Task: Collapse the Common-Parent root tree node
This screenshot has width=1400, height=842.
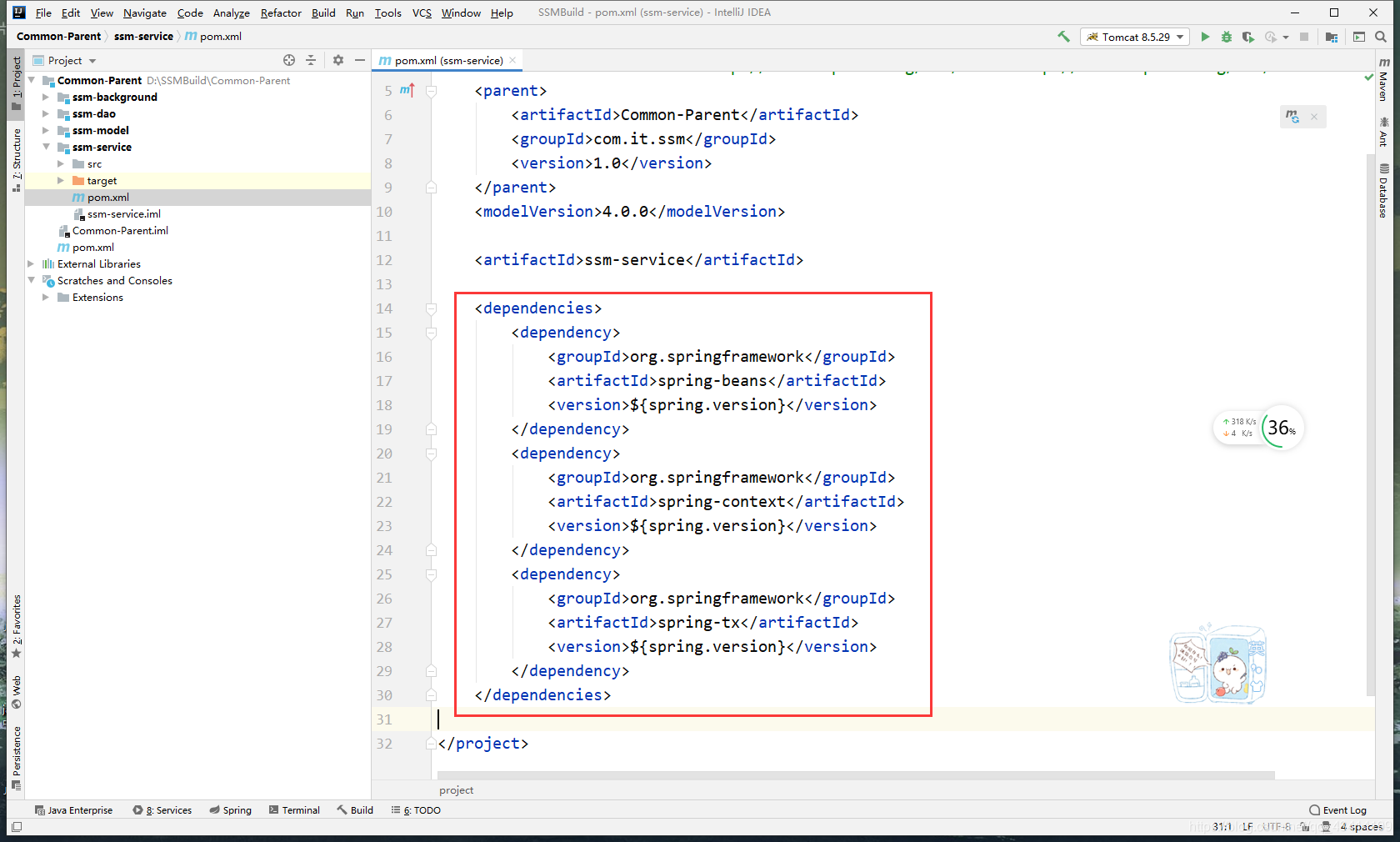Action: 32,80
